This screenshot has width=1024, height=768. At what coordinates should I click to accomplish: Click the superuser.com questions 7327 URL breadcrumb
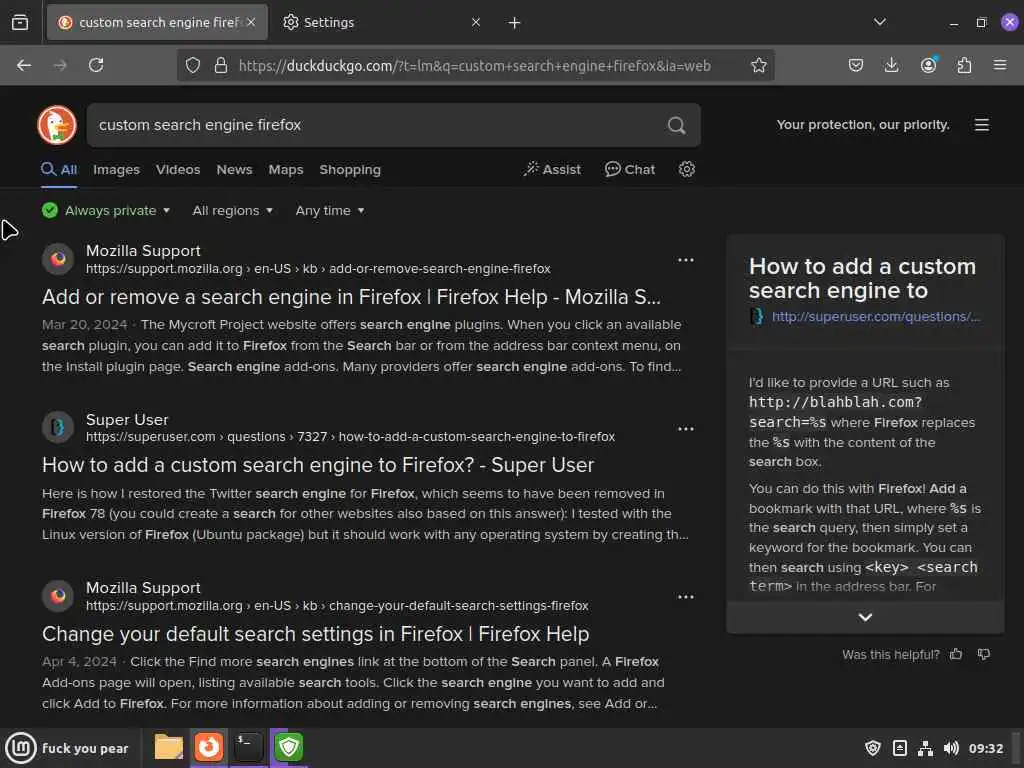point(350,436)
